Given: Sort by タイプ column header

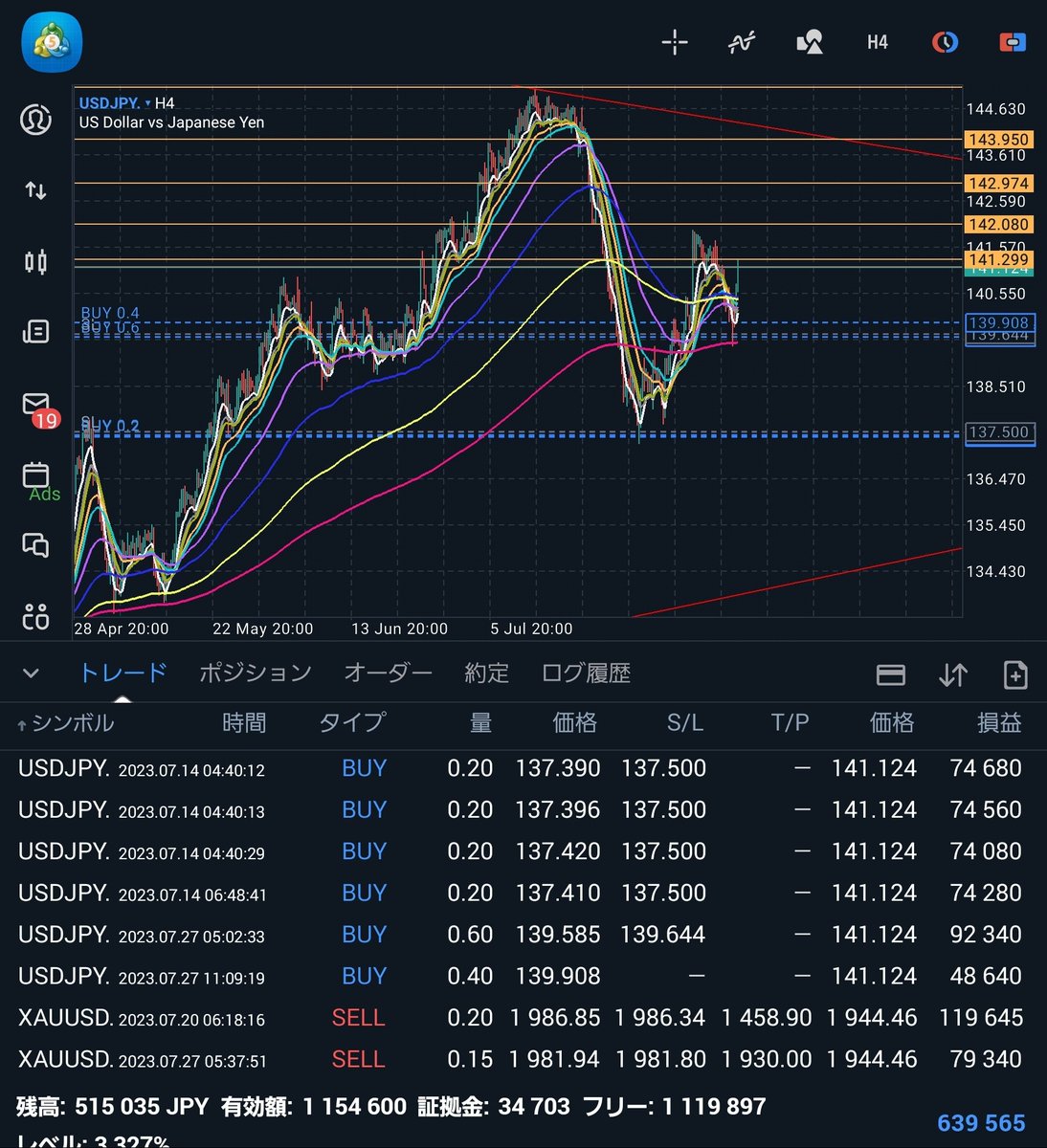Looking at the screenshot, I should (352, 722).
